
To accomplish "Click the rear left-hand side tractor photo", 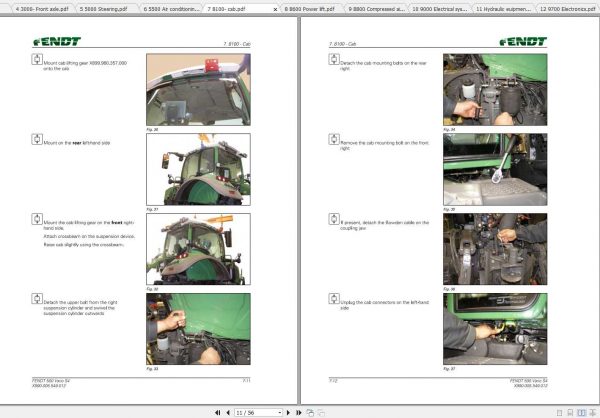I will pyautogui.click(x=198, y=169).
